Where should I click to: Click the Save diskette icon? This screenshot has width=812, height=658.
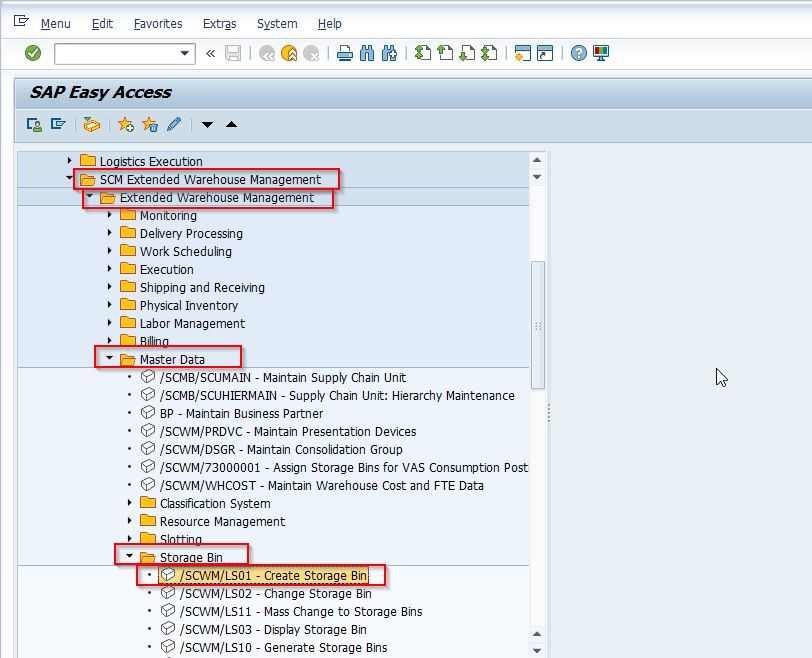[x=233, y=53]
